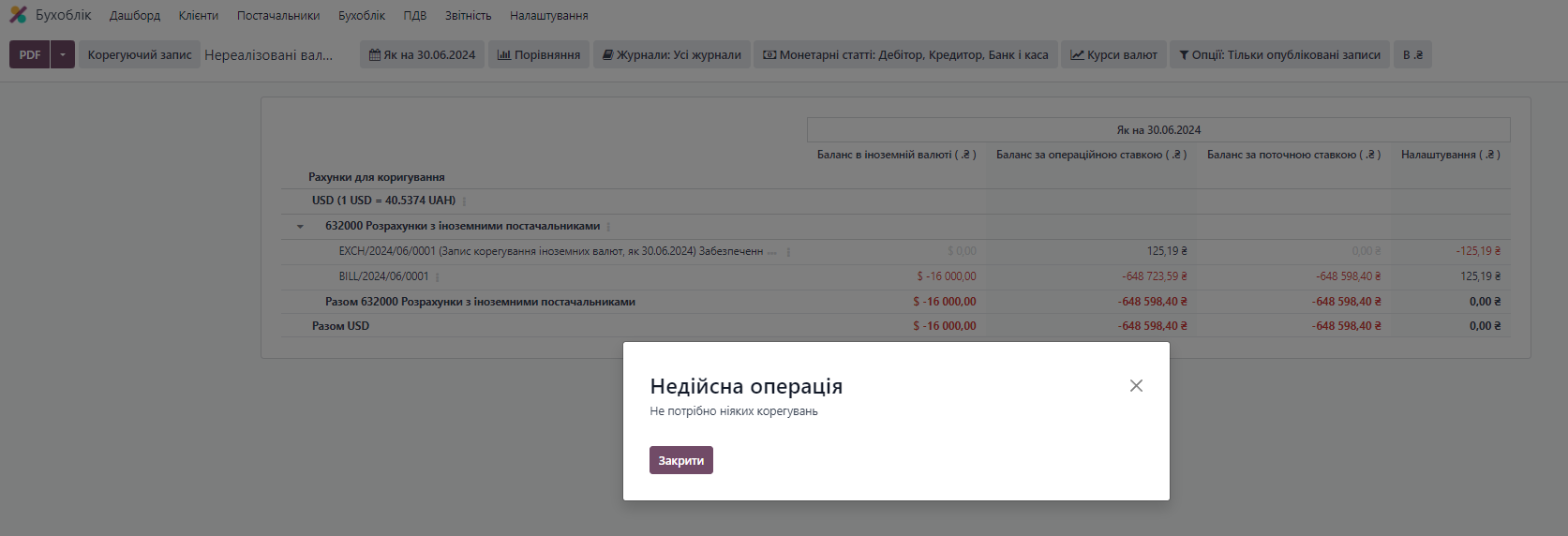
Task: Click the Баланс за поточною ставкою column header
Action: 1294,155
